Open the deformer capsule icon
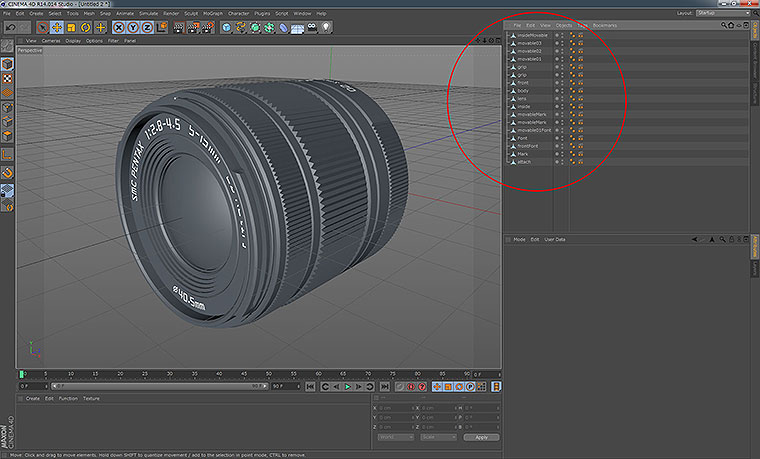 tap(284, 28)
